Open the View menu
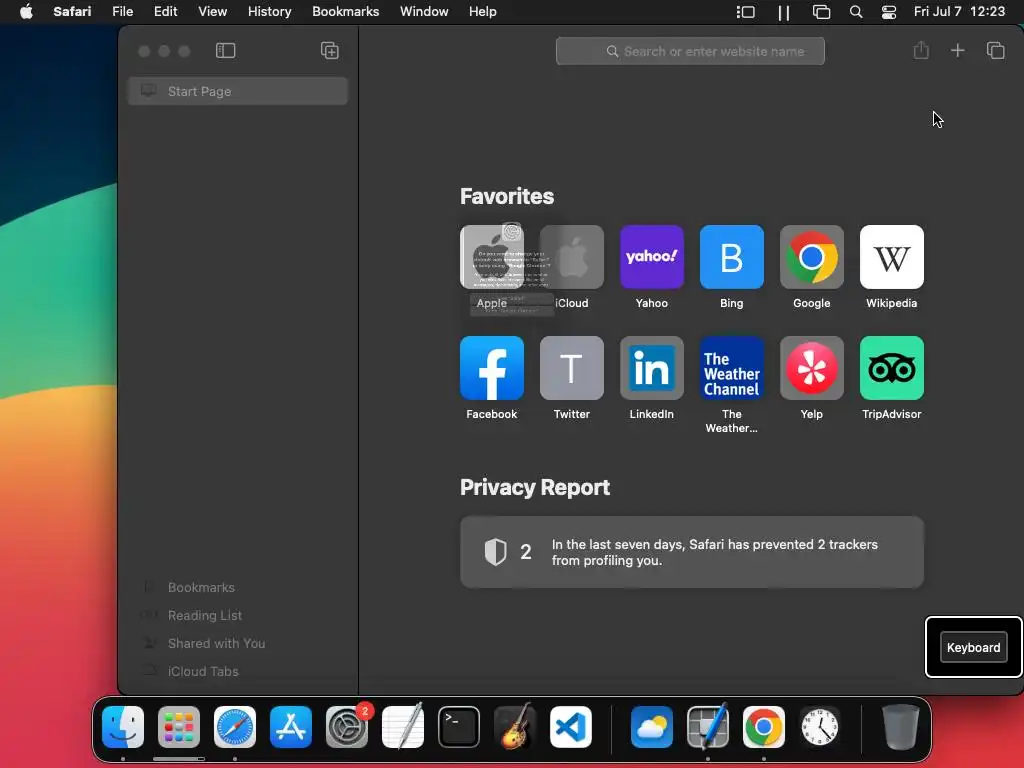The image size is (1024, 768). pos(212,12)
